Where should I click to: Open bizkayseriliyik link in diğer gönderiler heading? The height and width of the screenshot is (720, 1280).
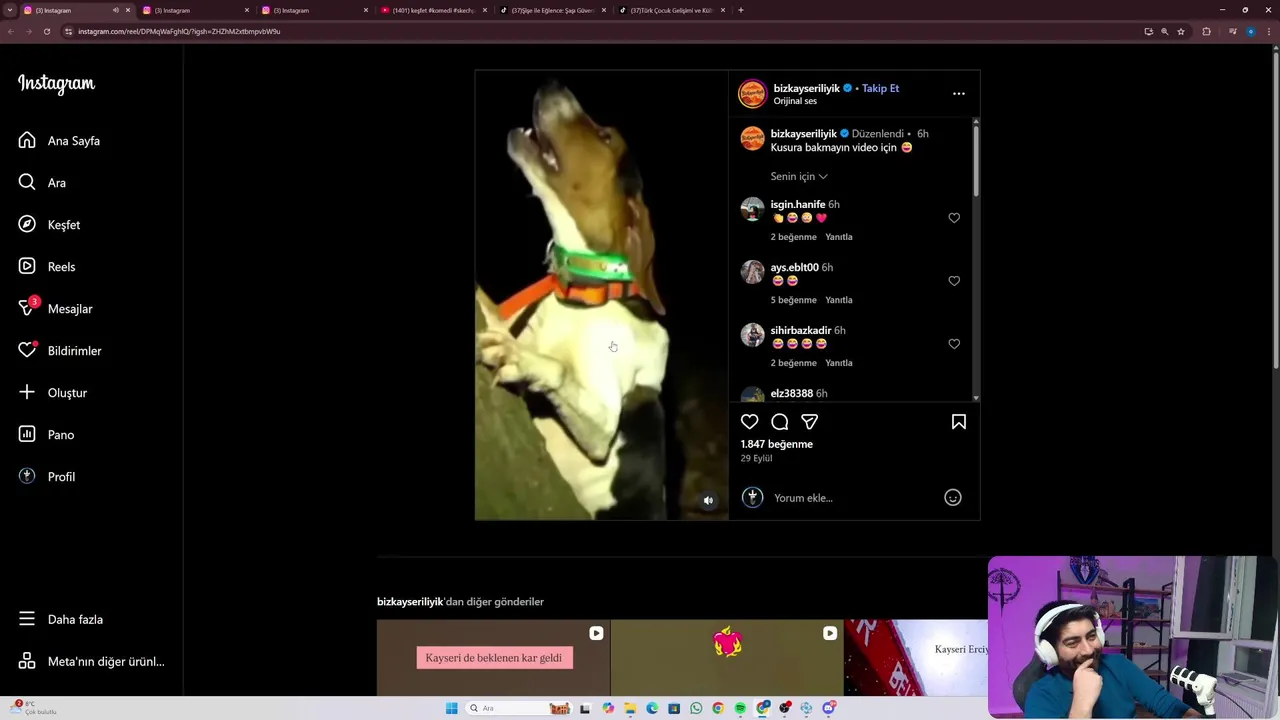pyautogui.click(x=410, y=602)
